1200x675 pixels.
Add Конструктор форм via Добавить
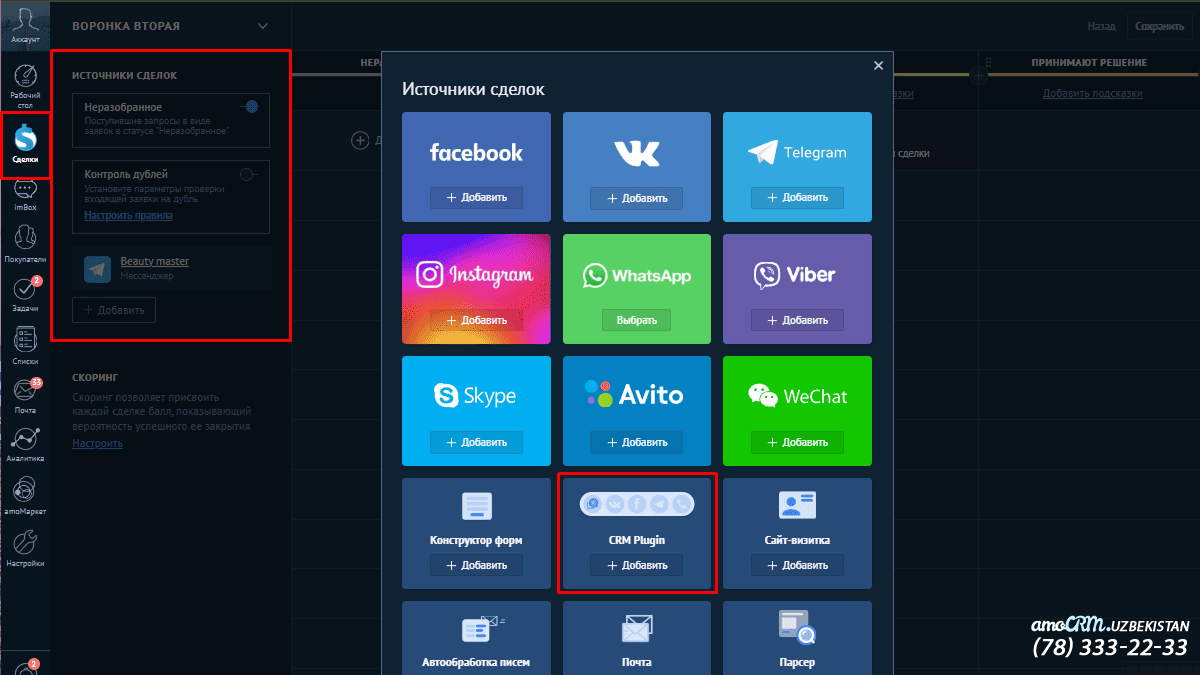coord(476,565)
